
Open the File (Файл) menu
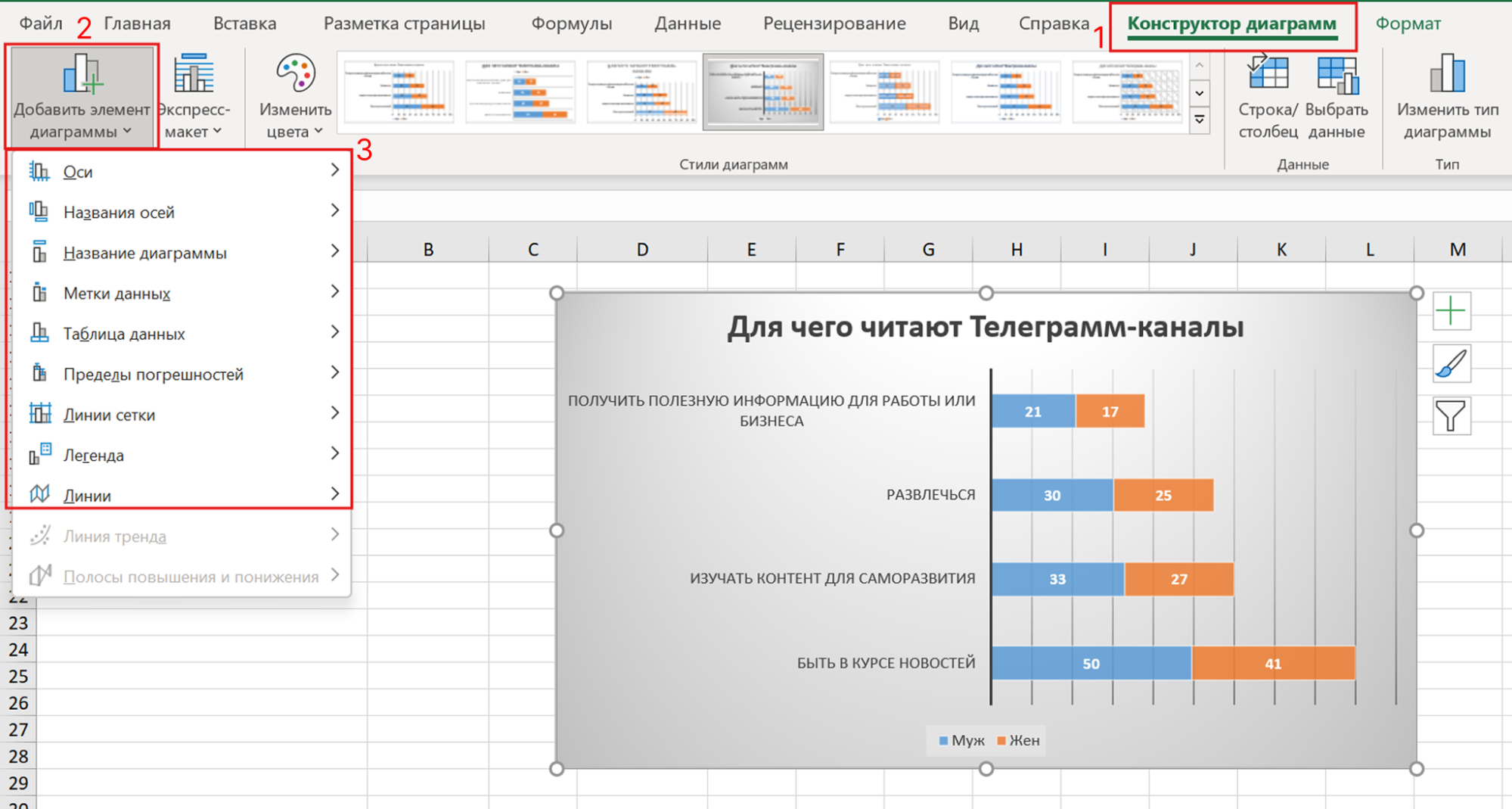(x=41, y=23)
